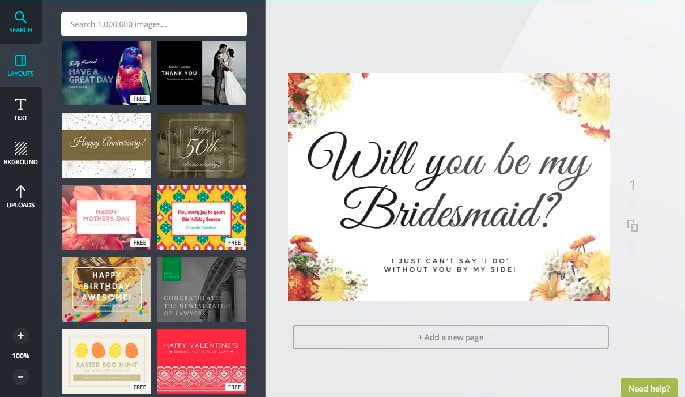Viewport: 685px width, 397px height.
Task: Select the Happy Birthday Awesome layout
Action: (107, 290)
